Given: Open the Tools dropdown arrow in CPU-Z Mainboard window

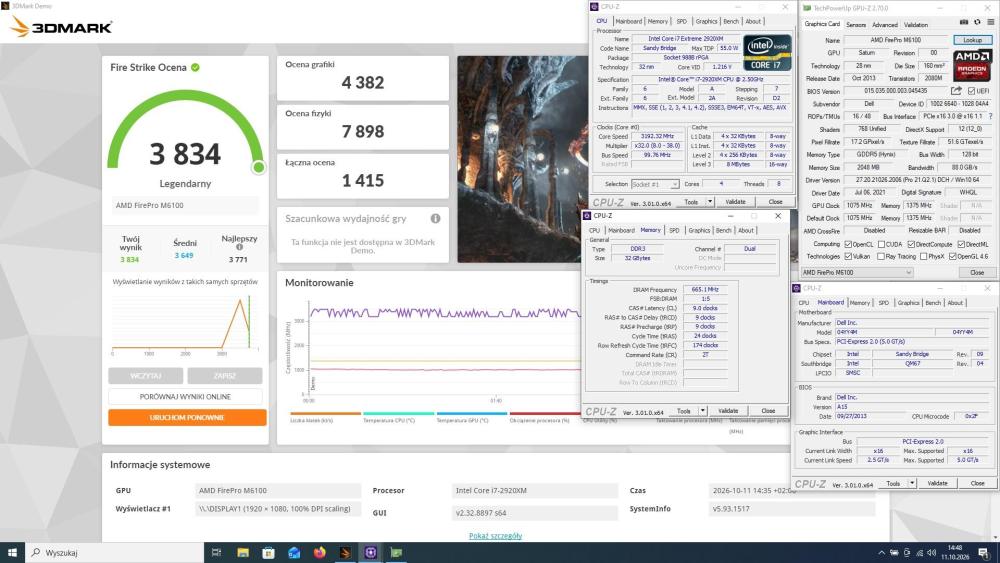Looking at the screenshot, I should point(913,484).
